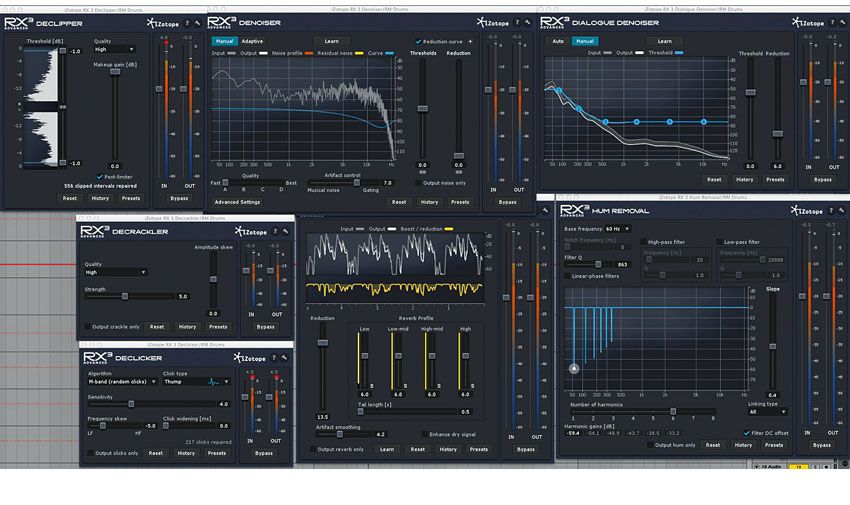This screenshot has width=850, height=505.
Task: Select first harmonic node in Hum Removal graph
Action: coord(574,368)
